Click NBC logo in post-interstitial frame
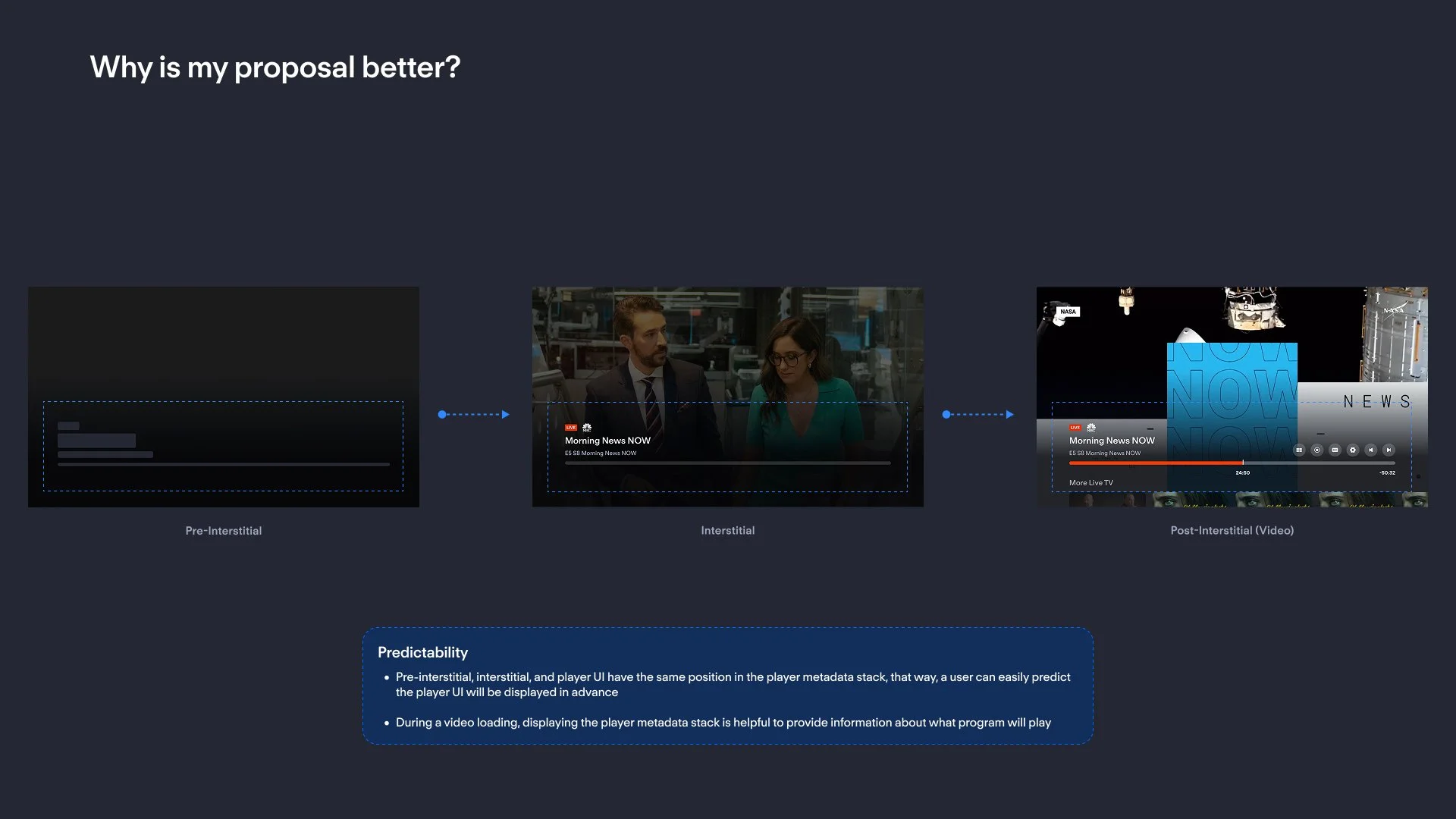The image size is (1456, 819). [x=1091, y=428]
